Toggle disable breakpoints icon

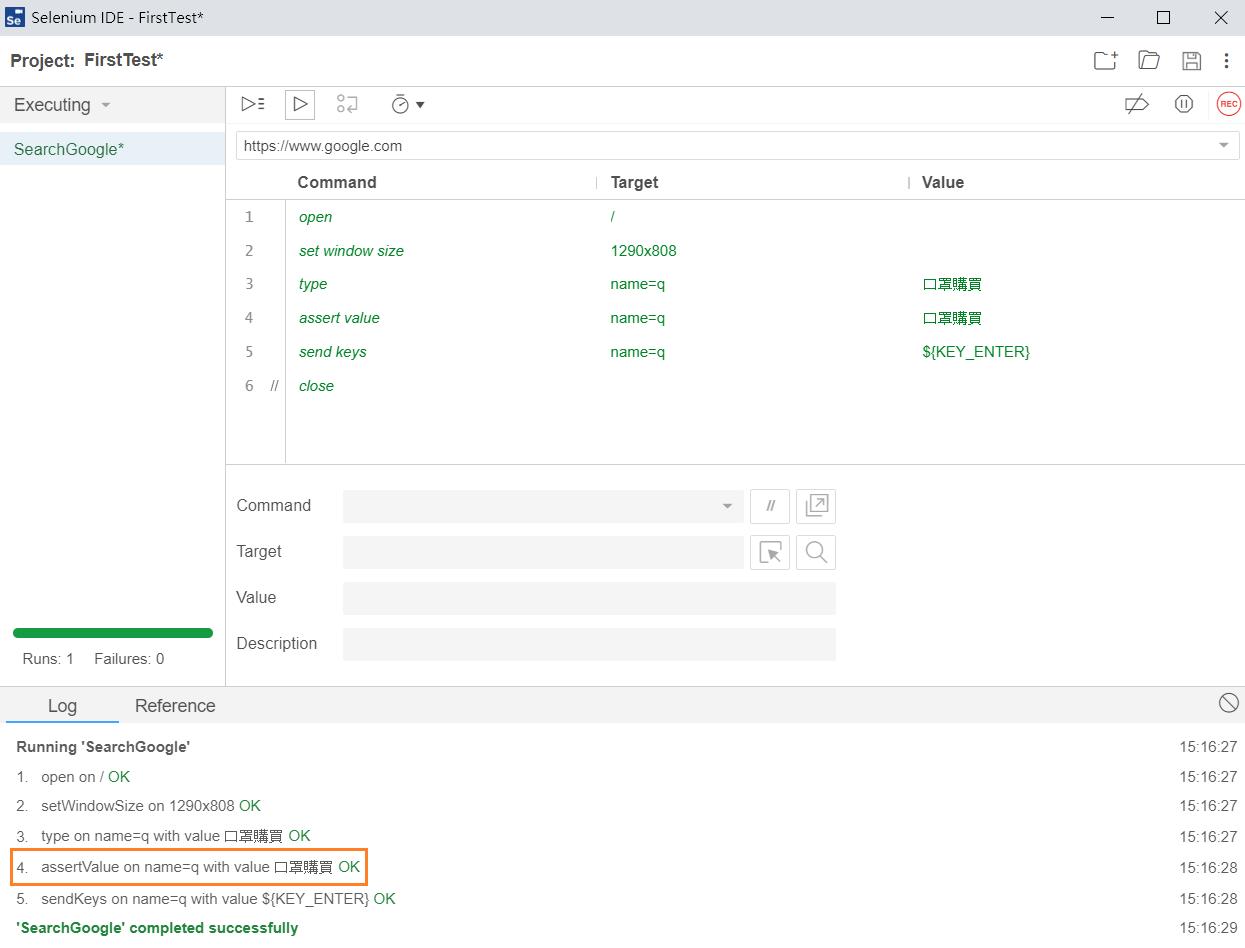click(1137, 104)
